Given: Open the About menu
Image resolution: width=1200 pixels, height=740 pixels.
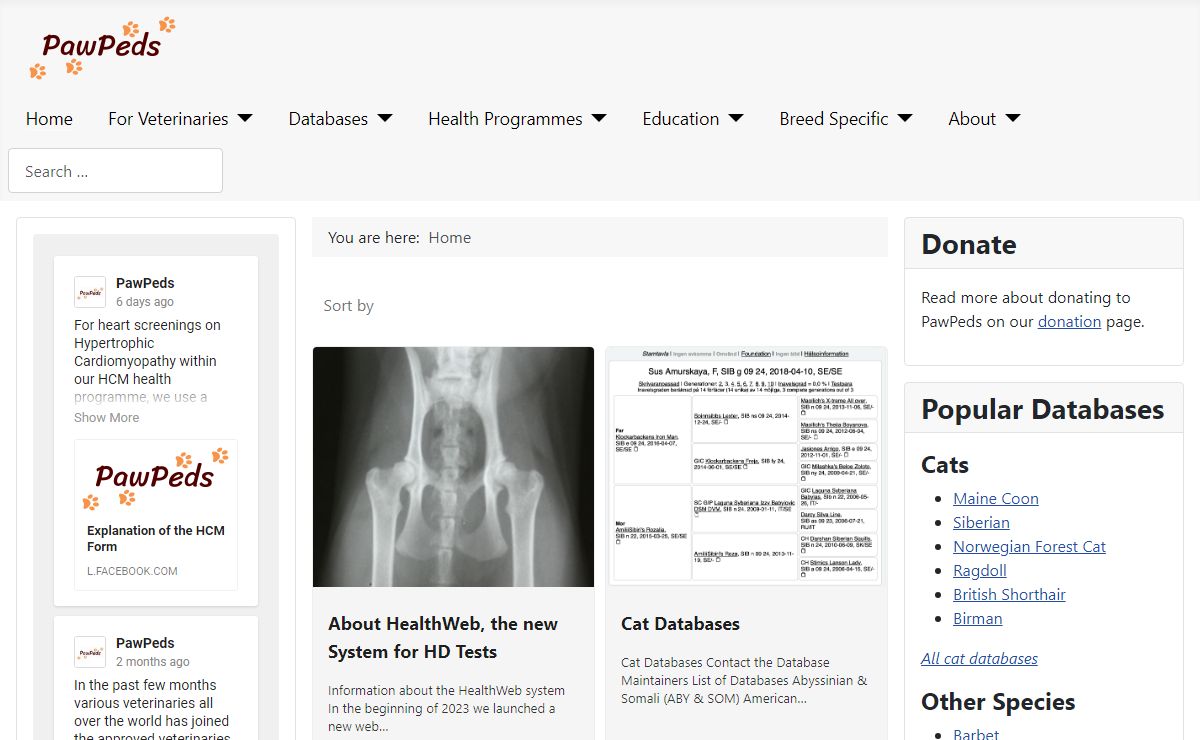Looking at the screenshot, I should (x=984, y=119).
